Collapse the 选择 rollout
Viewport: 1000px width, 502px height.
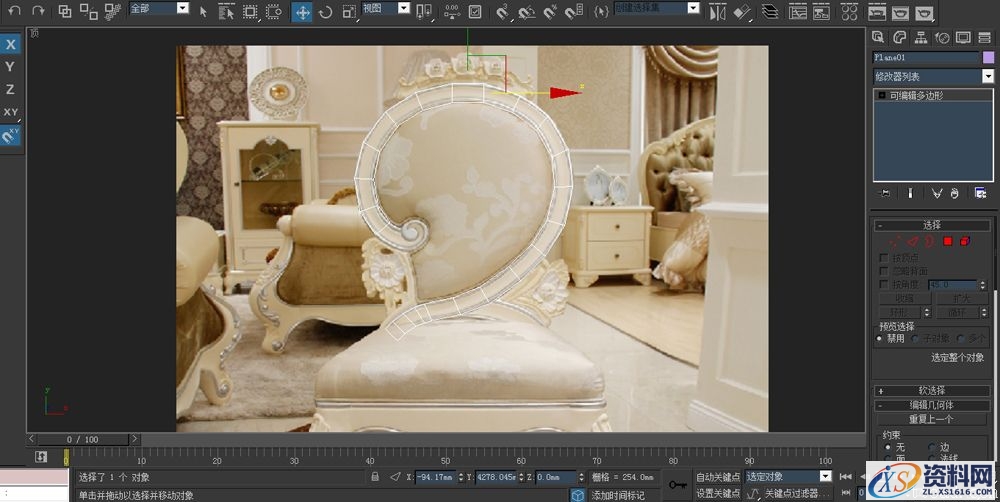[x=932, y=225]
